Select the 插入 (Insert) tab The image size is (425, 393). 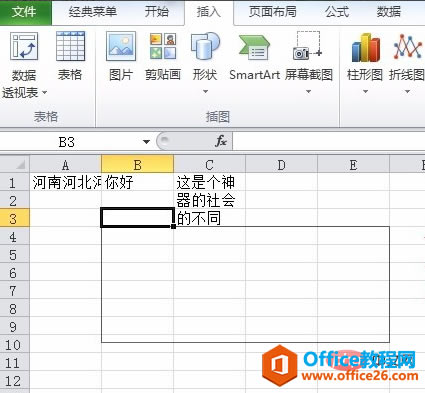[x=209, y=12]
